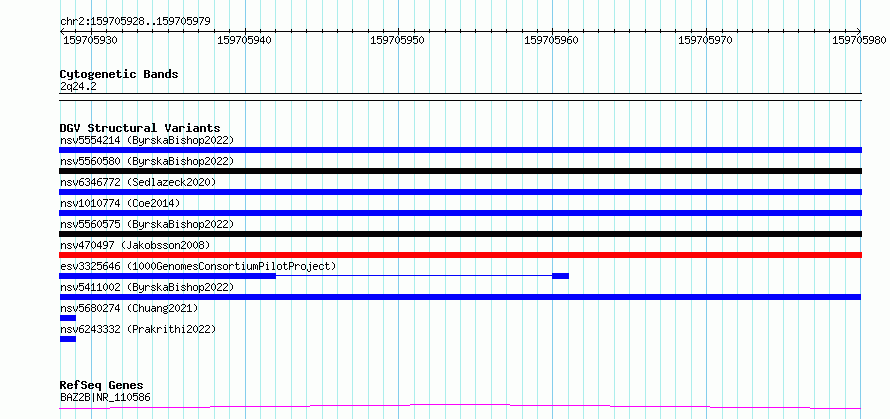Click the black bar under nsv5560580
The image size is (890, 419).
[x=460, y=171]
